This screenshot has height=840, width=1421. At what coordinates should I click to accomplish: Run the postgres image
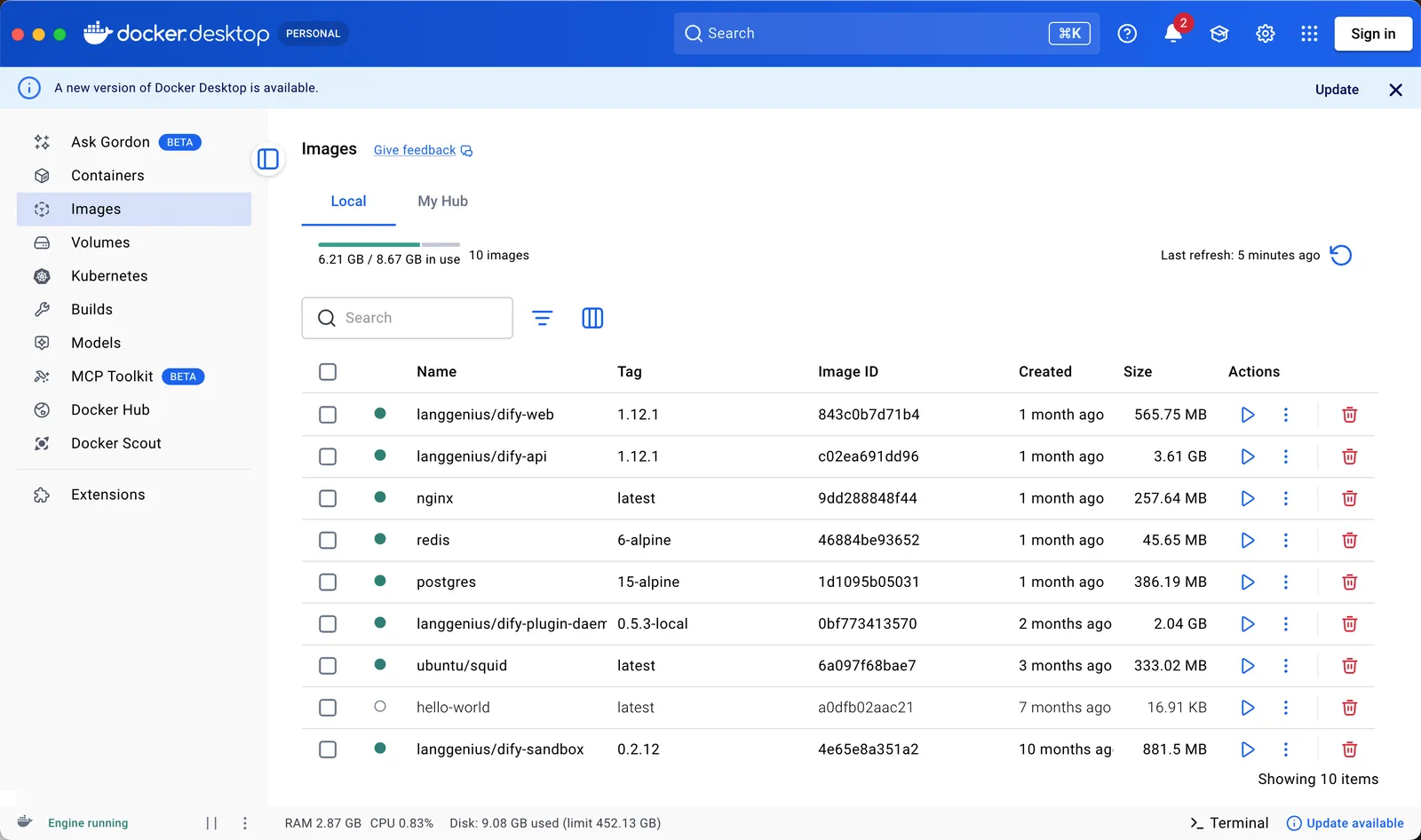tap(1248, 582)
